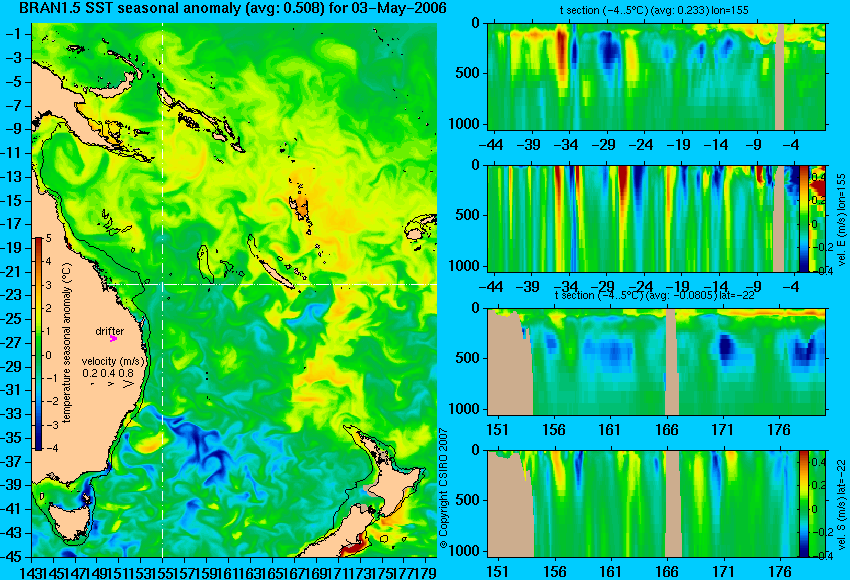850x580 pixels.
Task: Click the "0.2 0.4 0.8" velocity scale values
Action: tap(108, 373)
